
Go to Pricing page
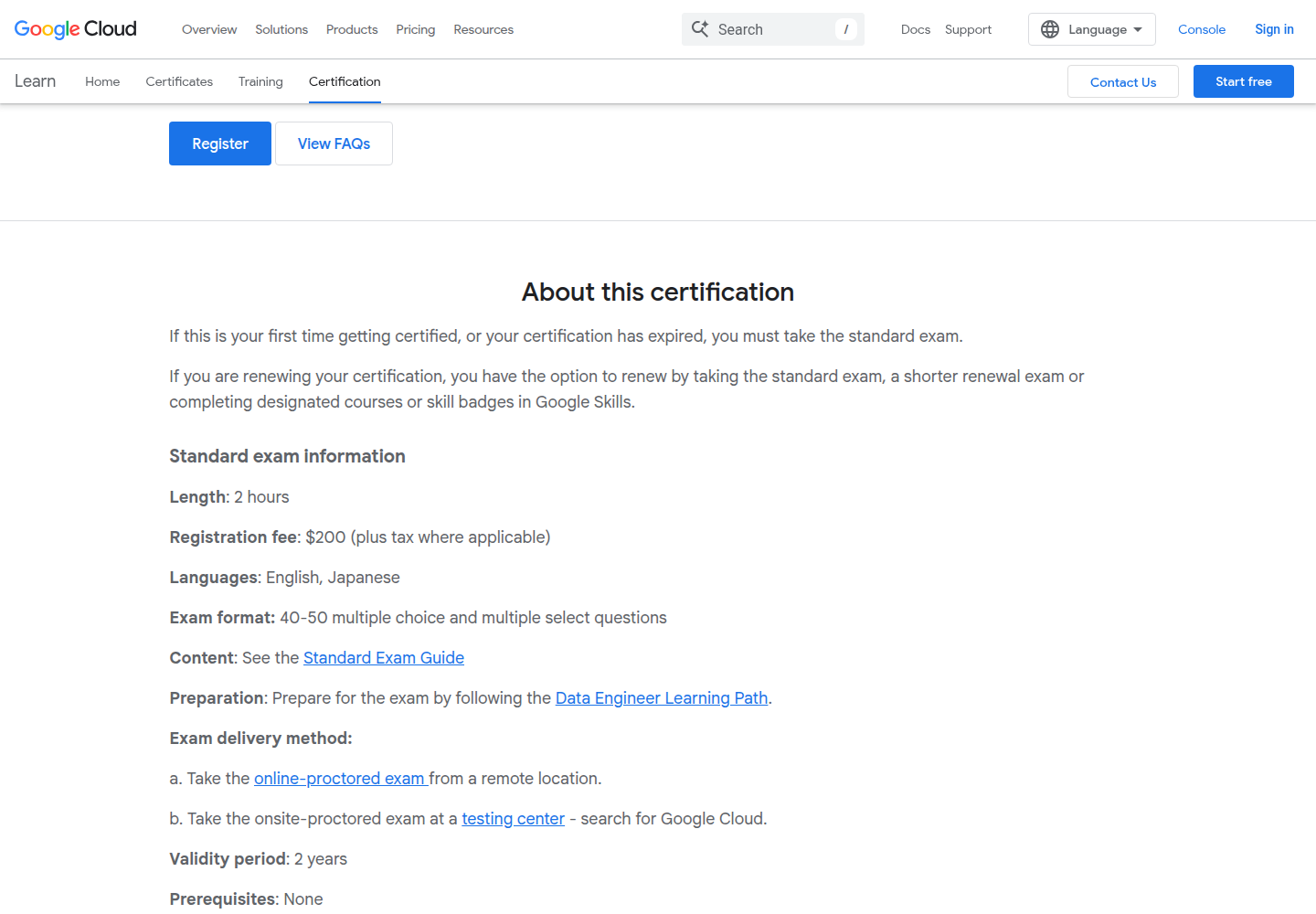tap(416, 29)
